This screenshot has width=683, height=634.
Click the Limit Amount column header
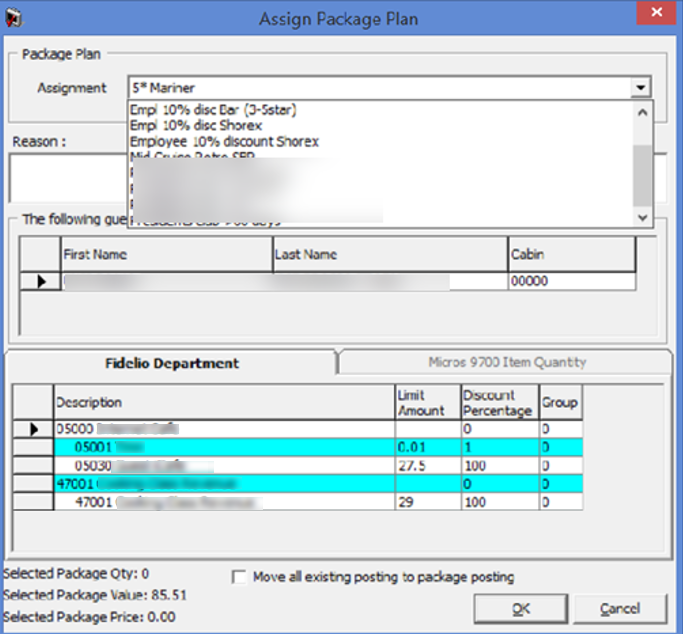point(428,402)
